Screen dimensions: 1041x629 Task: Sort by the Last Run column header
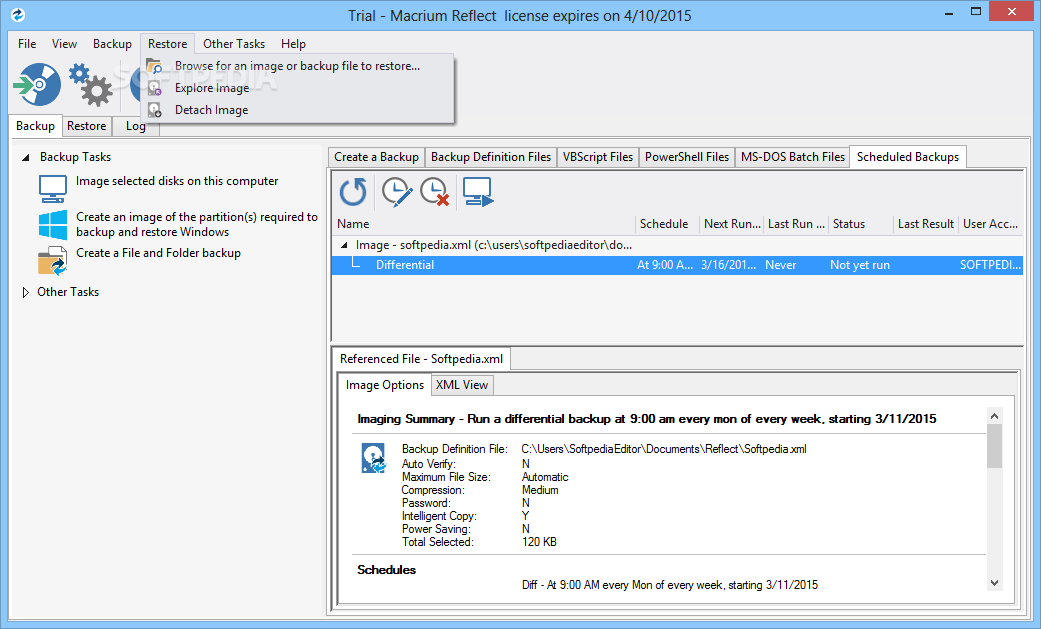coord(796,224)
